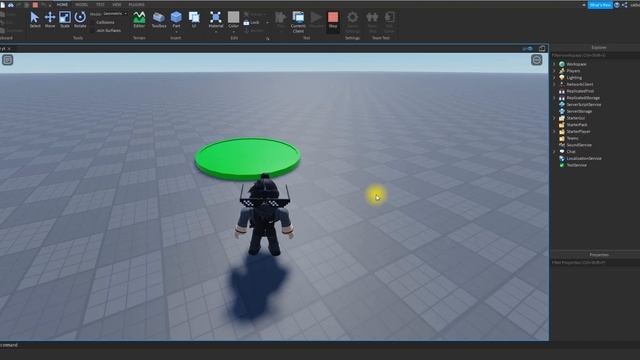The height and width of the screenshot is (360, 640).
Task: Expand the Players tree node
Action: pyautogui.click(x=554, y=71)
